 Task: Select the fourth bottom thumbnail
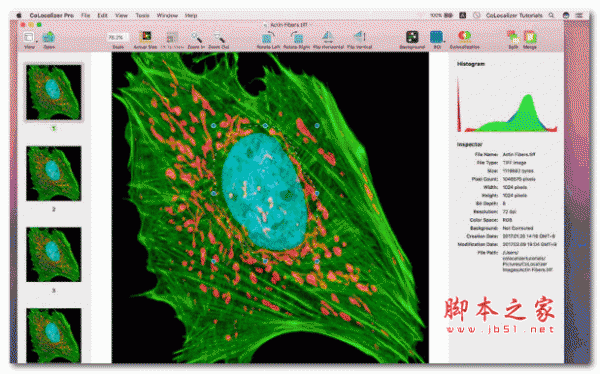click(54, 335)
